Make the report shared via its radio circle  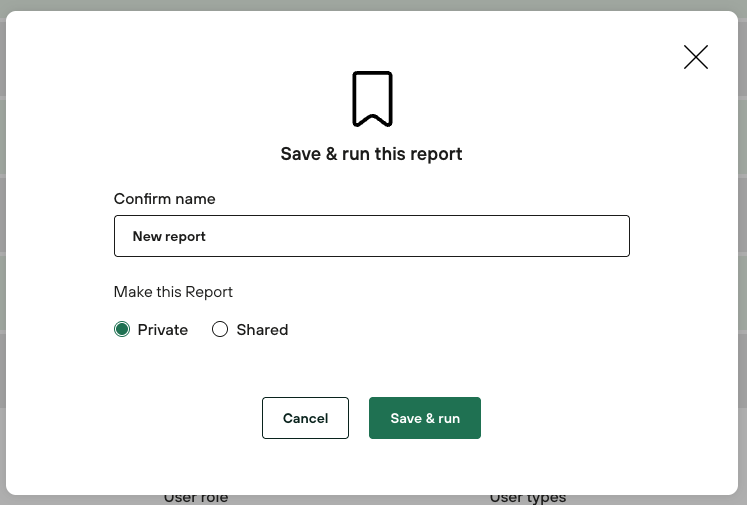pyautogui.click(x=220, y=330)
